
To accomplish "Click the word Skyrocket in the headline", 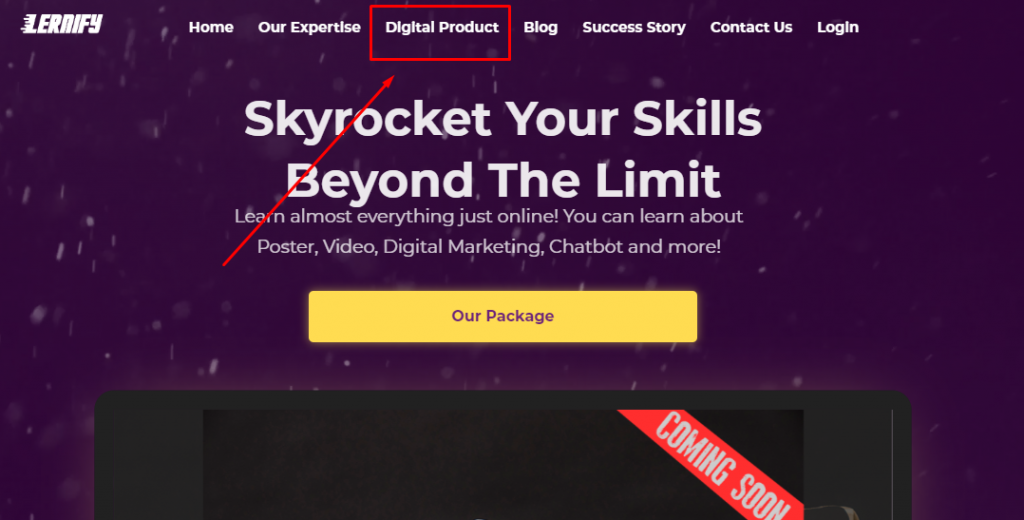I will [367, 118].
